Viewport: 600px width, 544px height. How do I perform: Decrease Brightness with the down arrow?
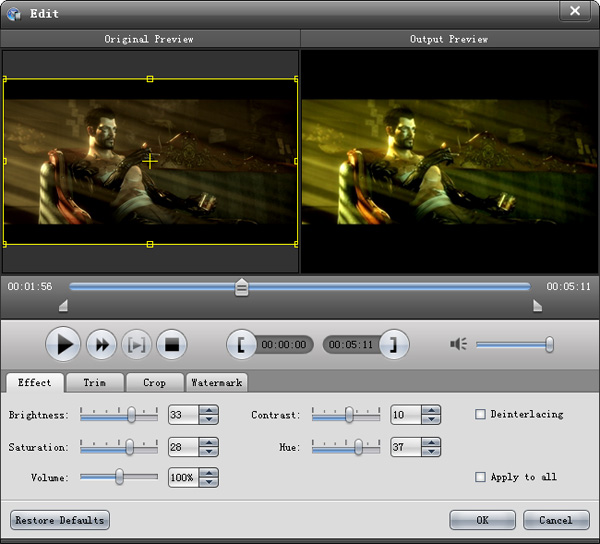tap(209, 419)
